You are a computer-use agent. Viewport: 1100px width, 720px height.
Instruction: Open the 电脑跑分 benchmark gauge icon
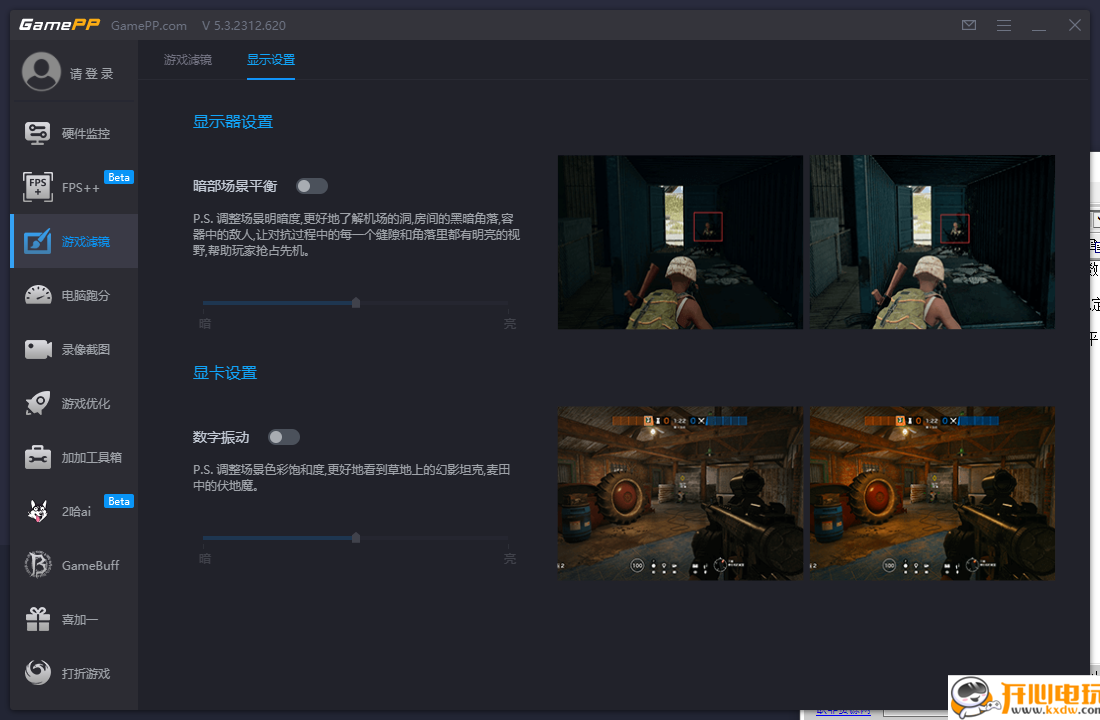point(38,295)
